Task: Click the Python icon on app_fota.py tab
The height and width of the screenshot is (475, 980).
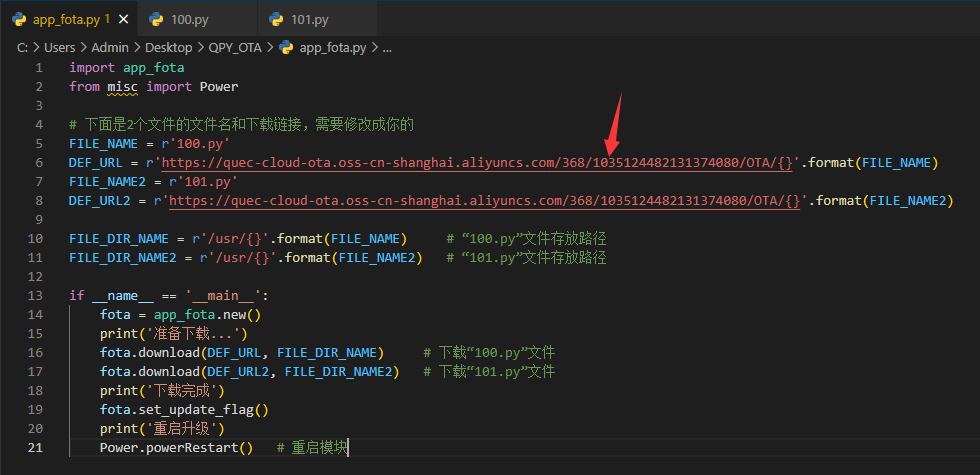Action: coord(18,19)
